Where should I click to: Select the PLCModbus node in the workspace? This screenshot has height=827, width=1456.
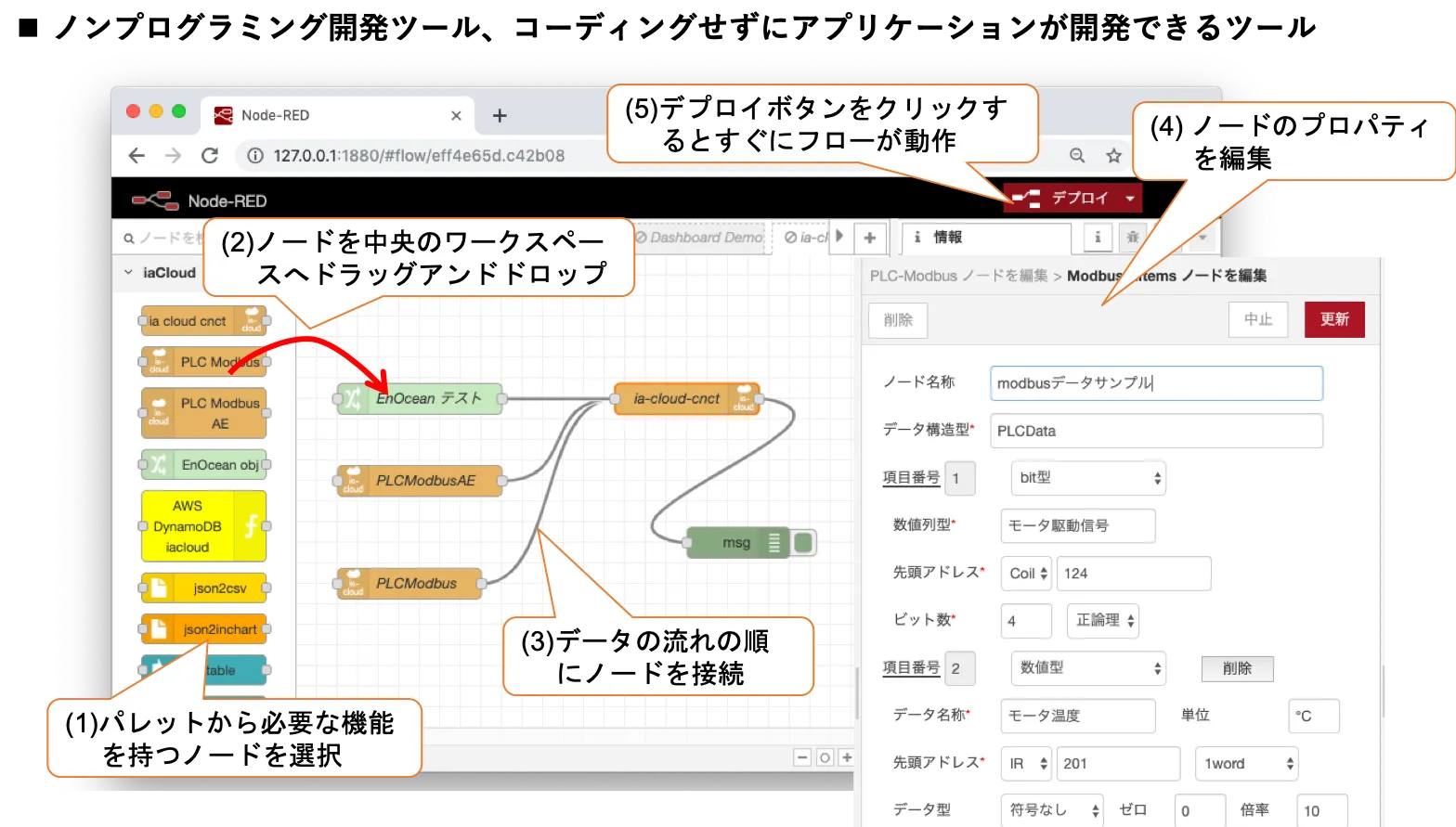409,584
